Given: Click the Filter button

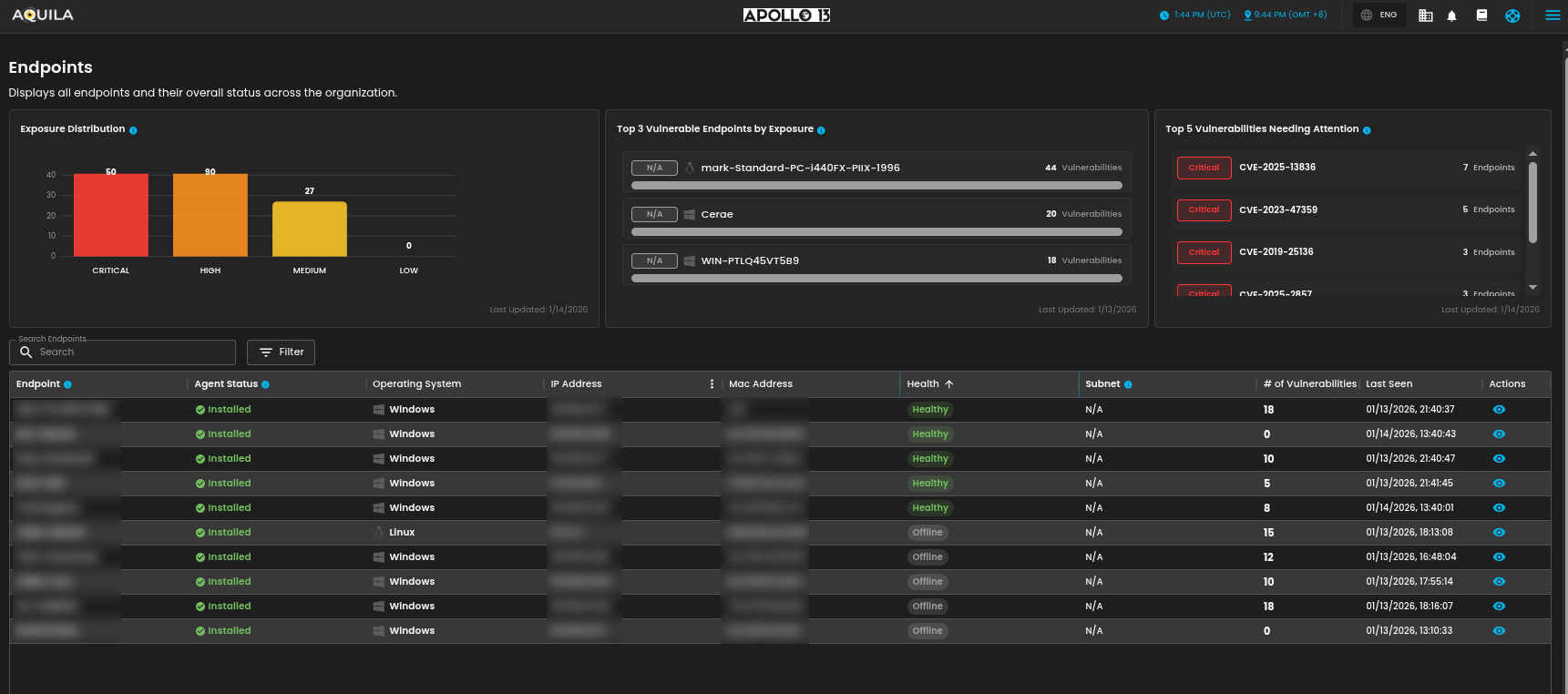Looking at the screenshot, I should 281,352.
